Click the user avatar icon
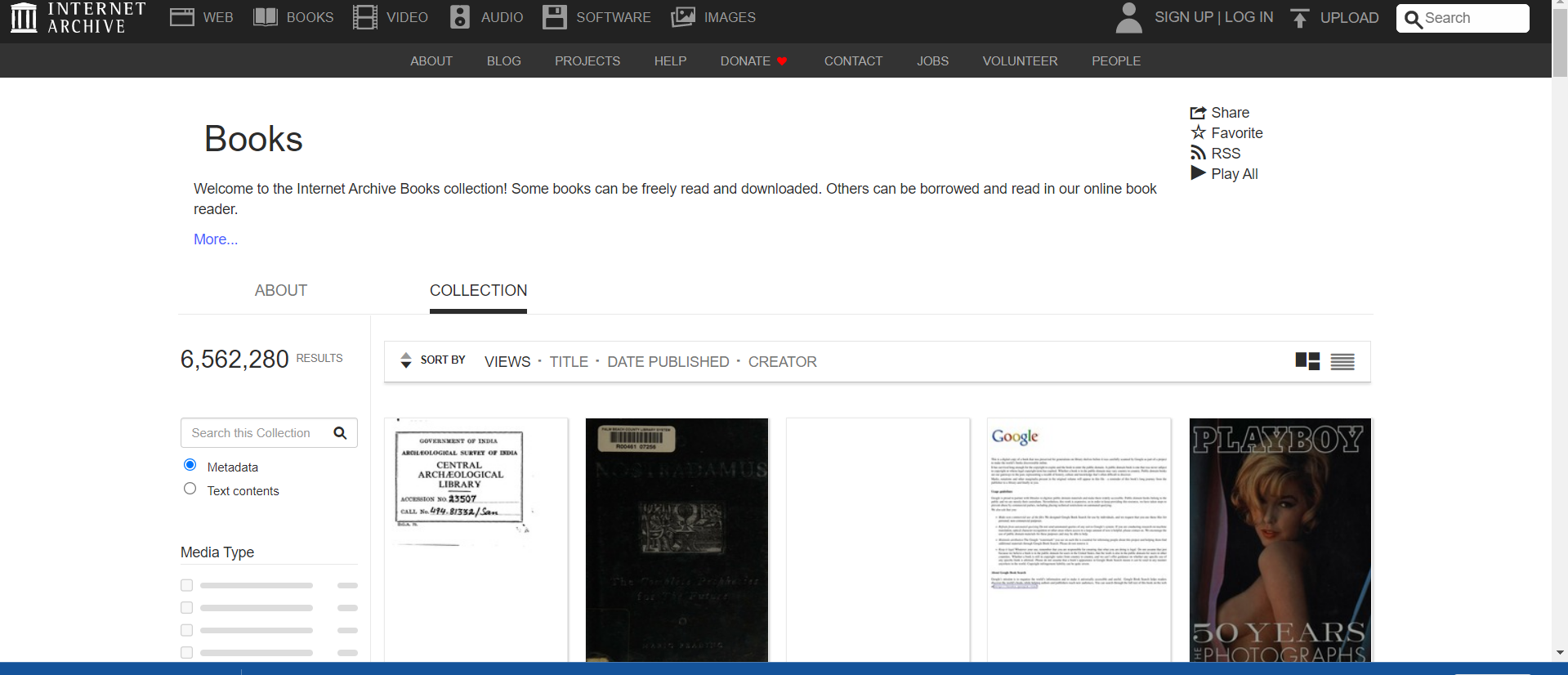 coord(1129,17)
